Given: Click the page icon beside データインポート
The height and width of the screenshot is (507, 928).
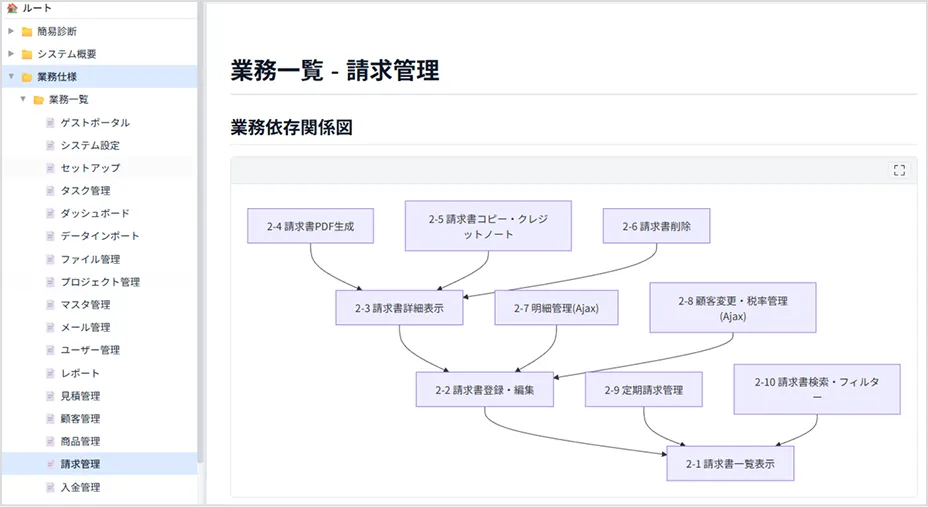Looking at the screenshot, I should tap(50, 236).
